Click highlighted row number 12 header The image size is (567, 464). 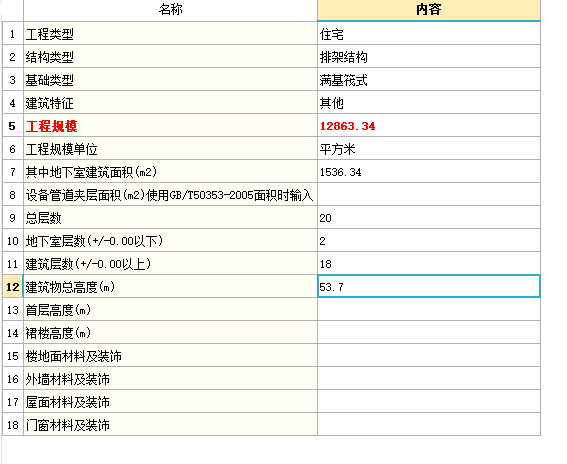point(13,286)
